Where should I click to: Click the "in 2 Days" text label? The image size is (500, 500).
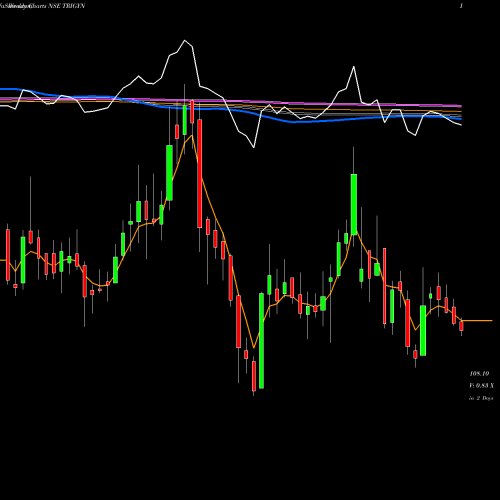pos(481,398)
